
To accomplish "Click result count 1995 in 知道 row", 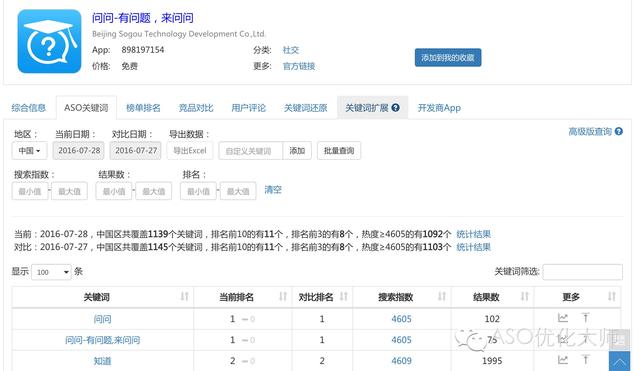I will 492,361.
